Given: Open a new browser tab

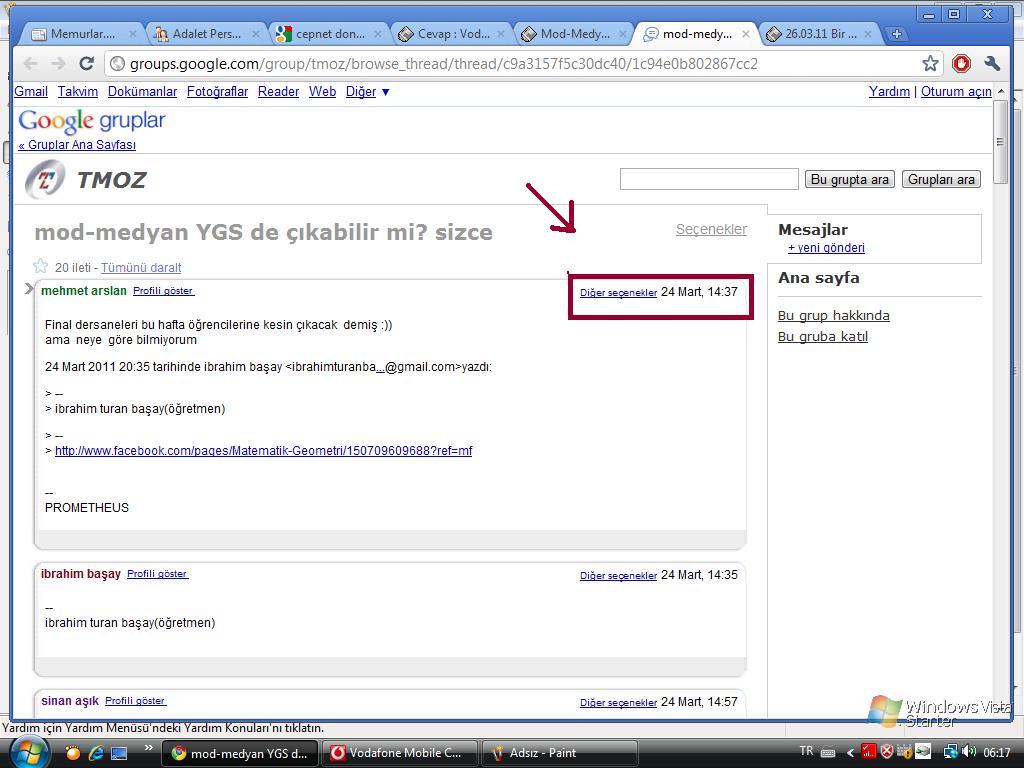Looking at the screenshot, I should tap(897, 34).
